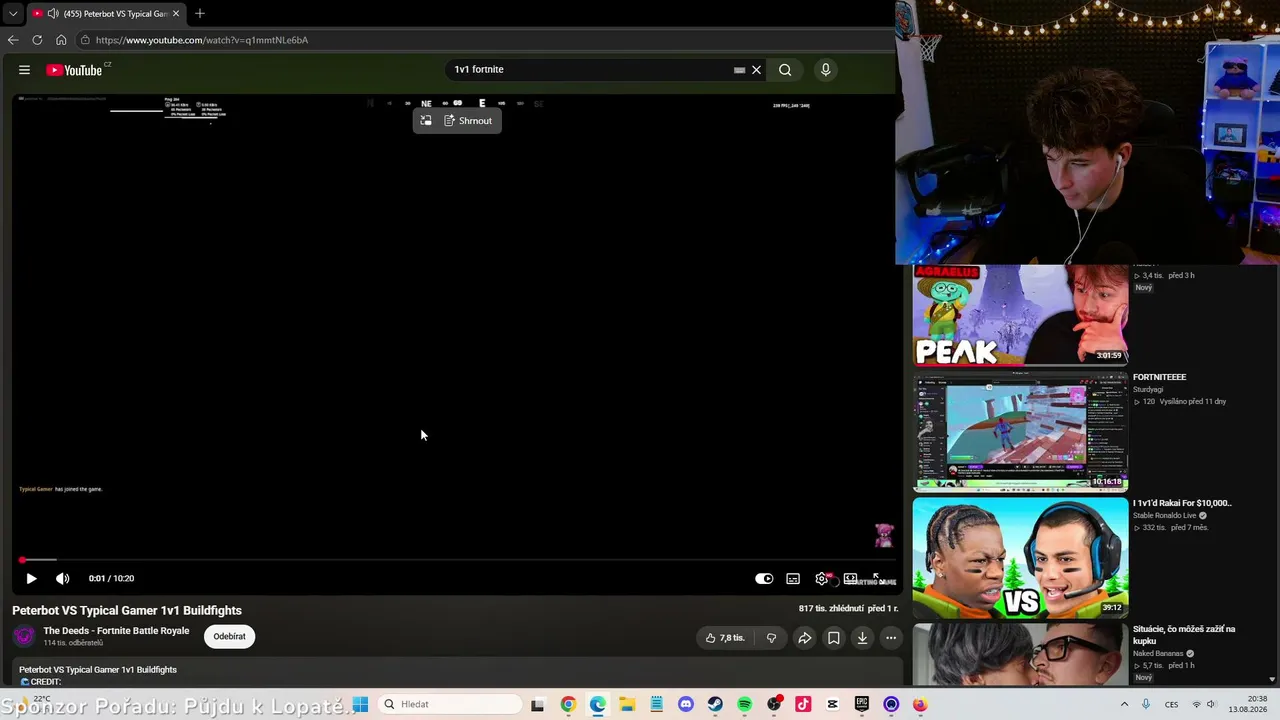
Task: Click the Shrnout button over the video
Action: [468, 121]
